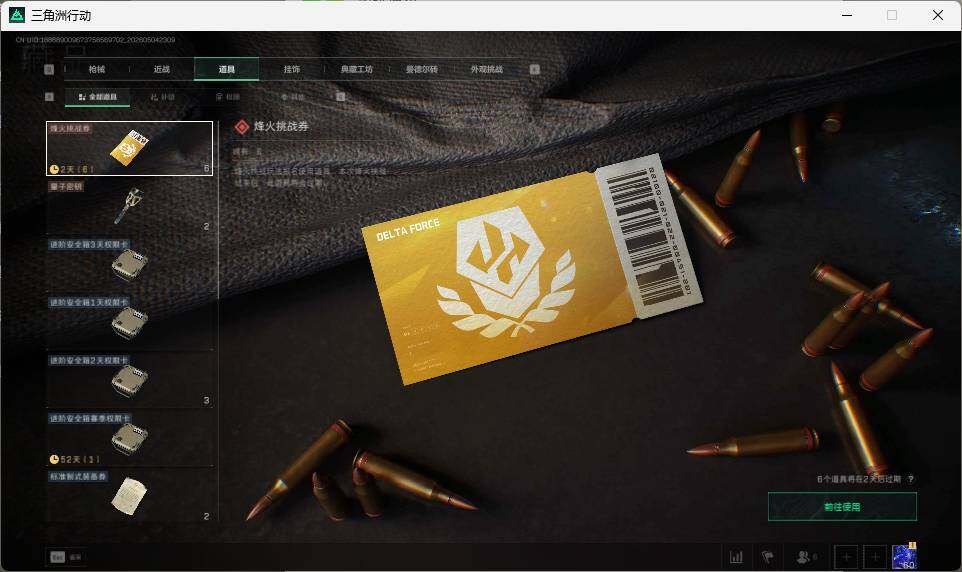The width and height of the screenshot is (962, 572).
Task: Select the 进阶安全箱赛季权限卡 item
Action: coord(129,438)
